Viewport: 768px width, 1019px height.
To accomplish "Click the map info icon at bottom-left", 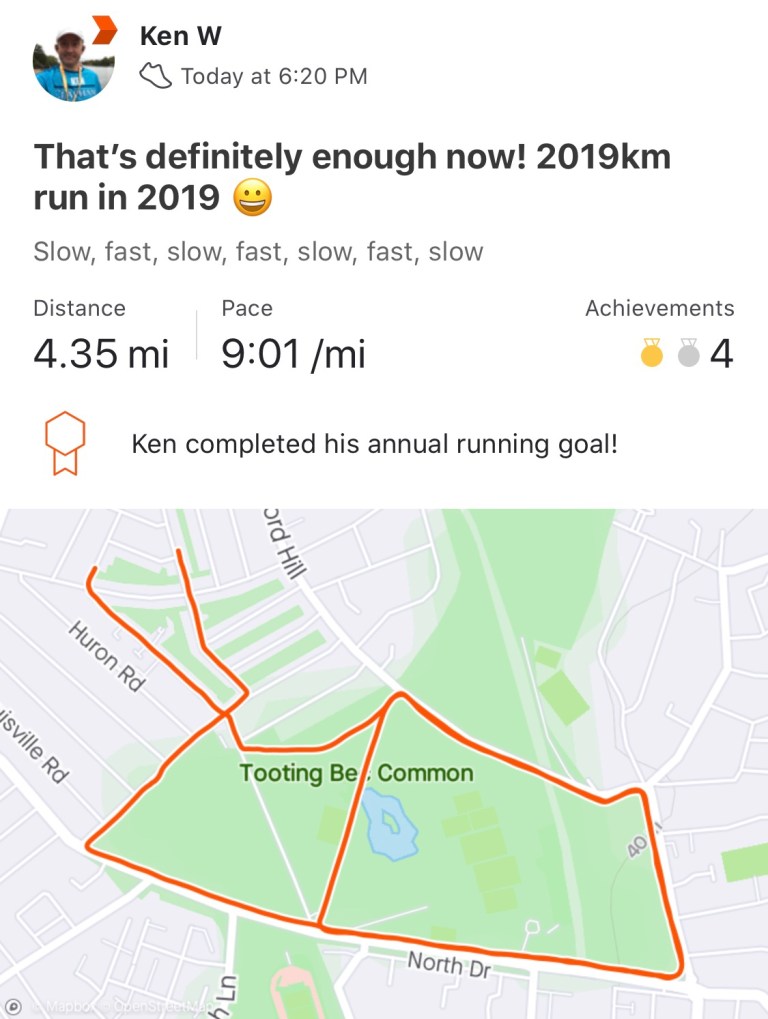I will 13,1007.
